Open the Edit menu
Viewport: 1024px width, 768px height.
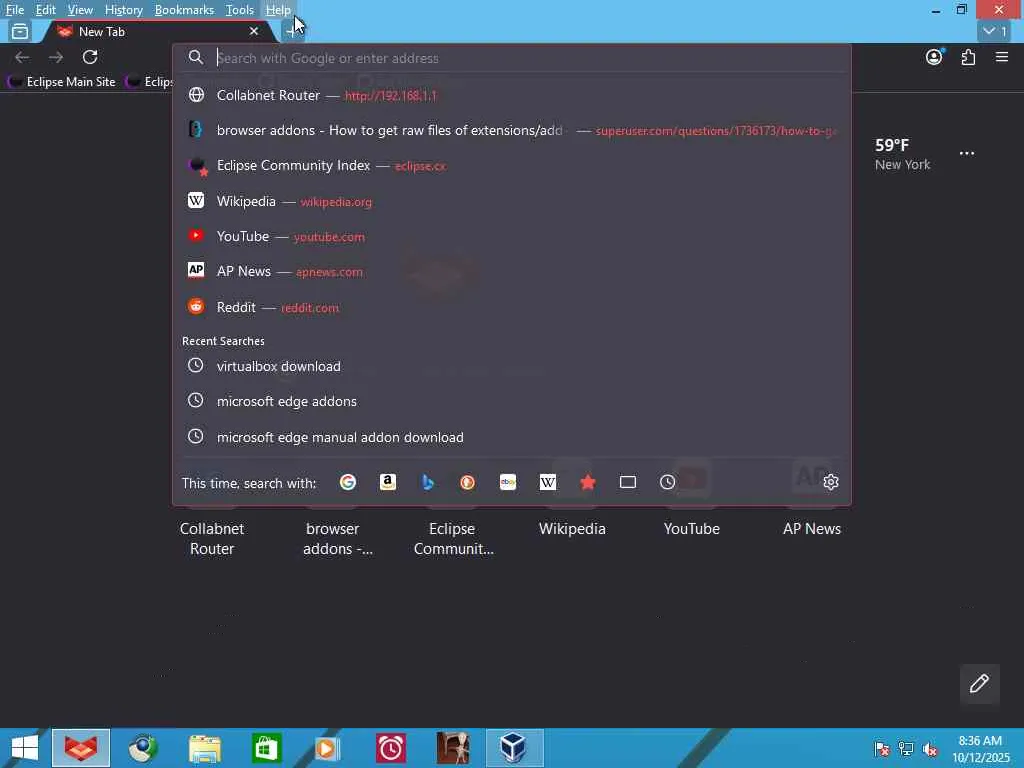click(45, 10)
